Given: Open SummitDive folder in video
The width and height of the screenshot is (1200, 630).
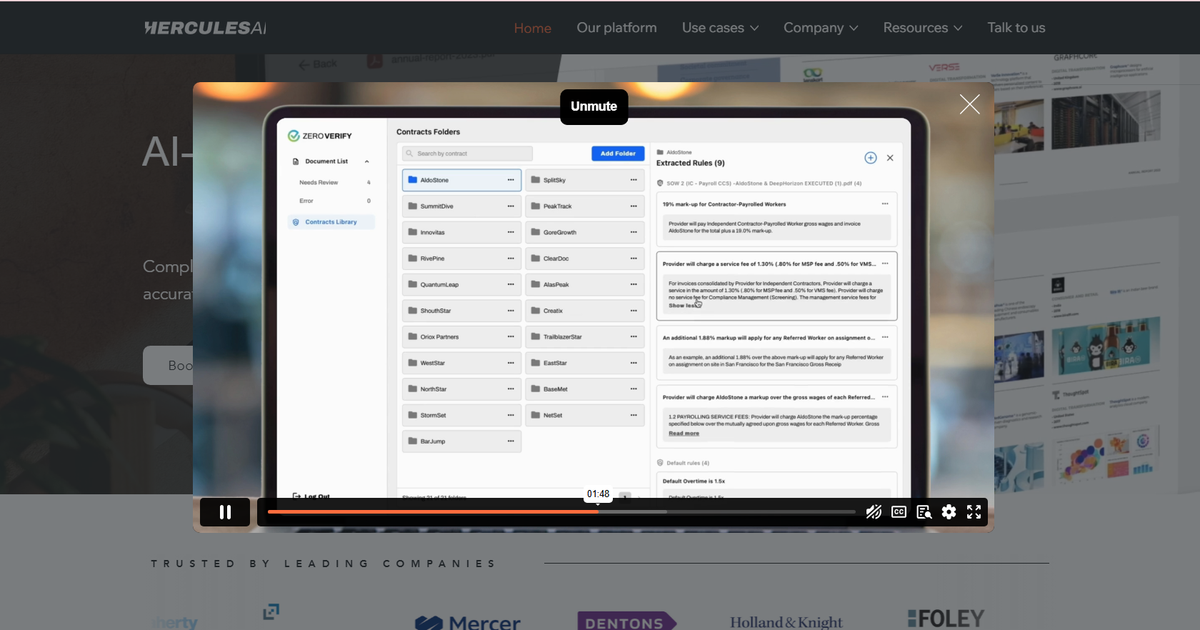Looking at the screenshot, I should click(x=461, y=206).
